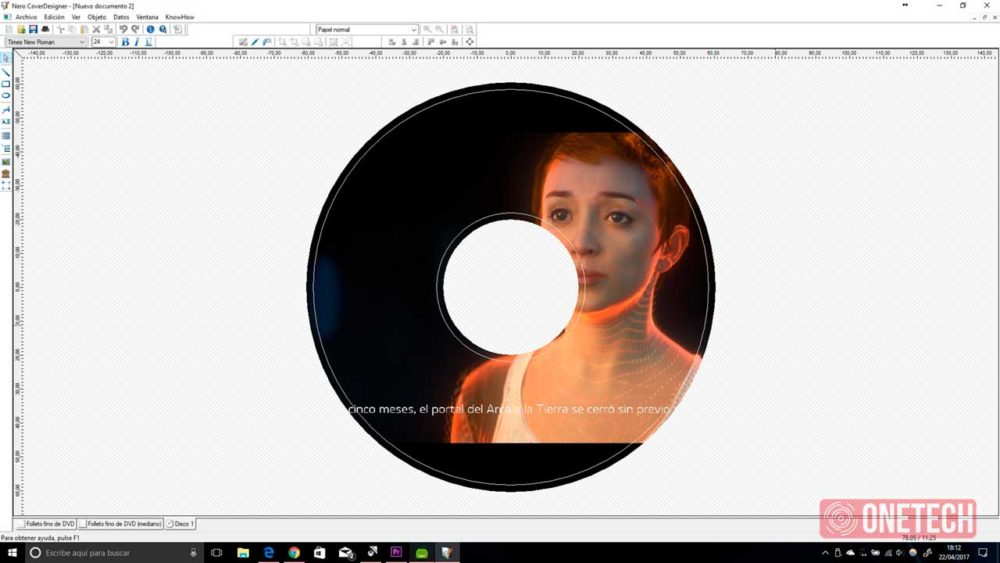Open the Ver menu

76,17
